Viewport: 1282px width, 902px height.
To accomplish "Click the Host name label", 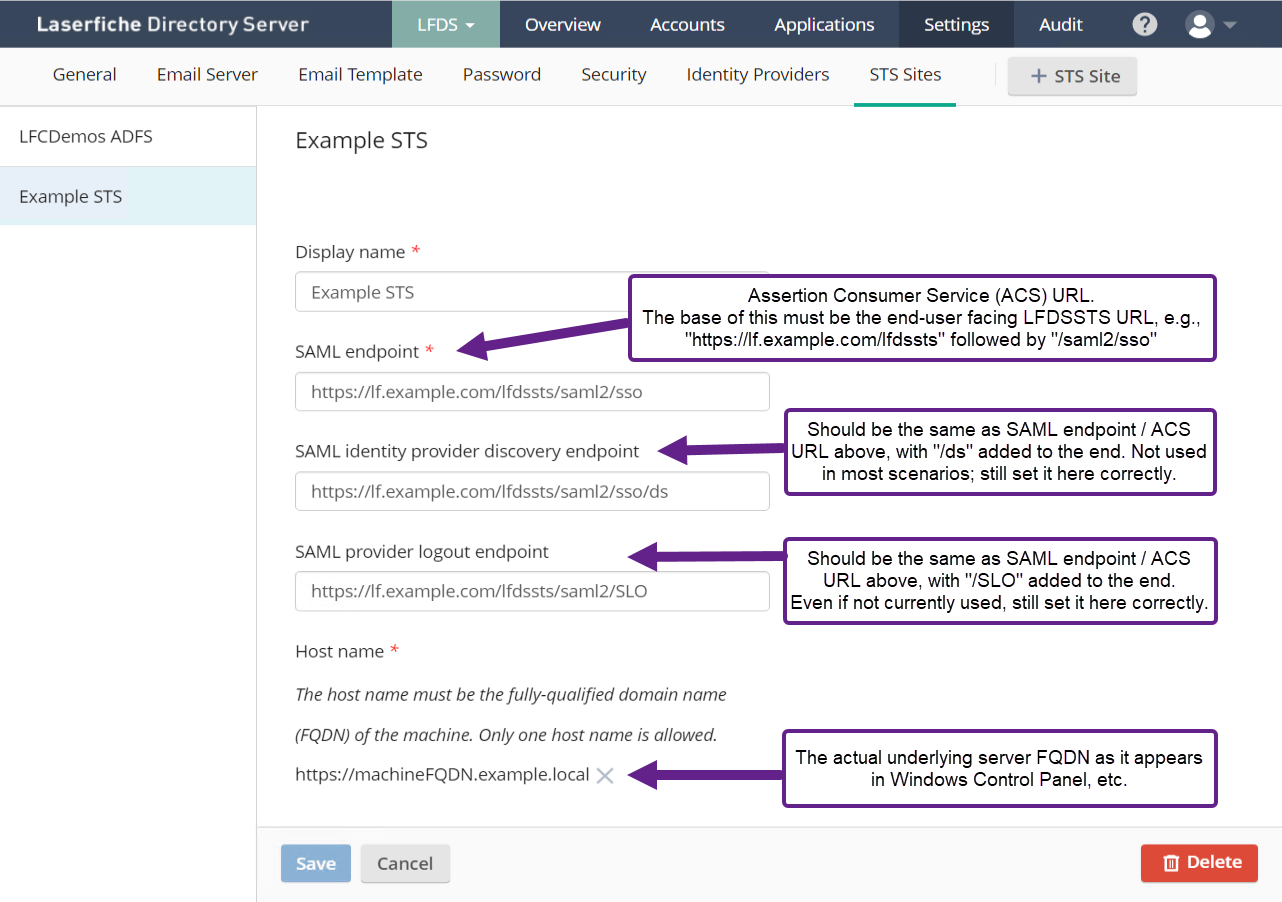I will tap(339, 651).
